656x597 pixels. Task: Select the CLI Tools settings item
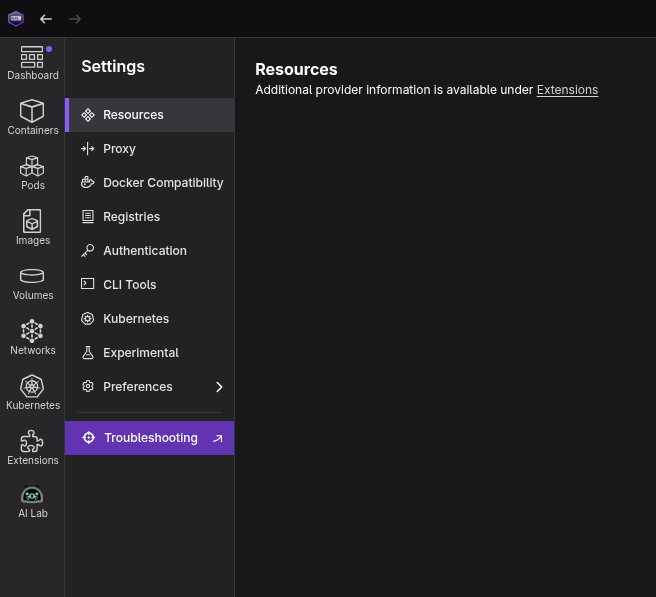click(x=150, y=284)
